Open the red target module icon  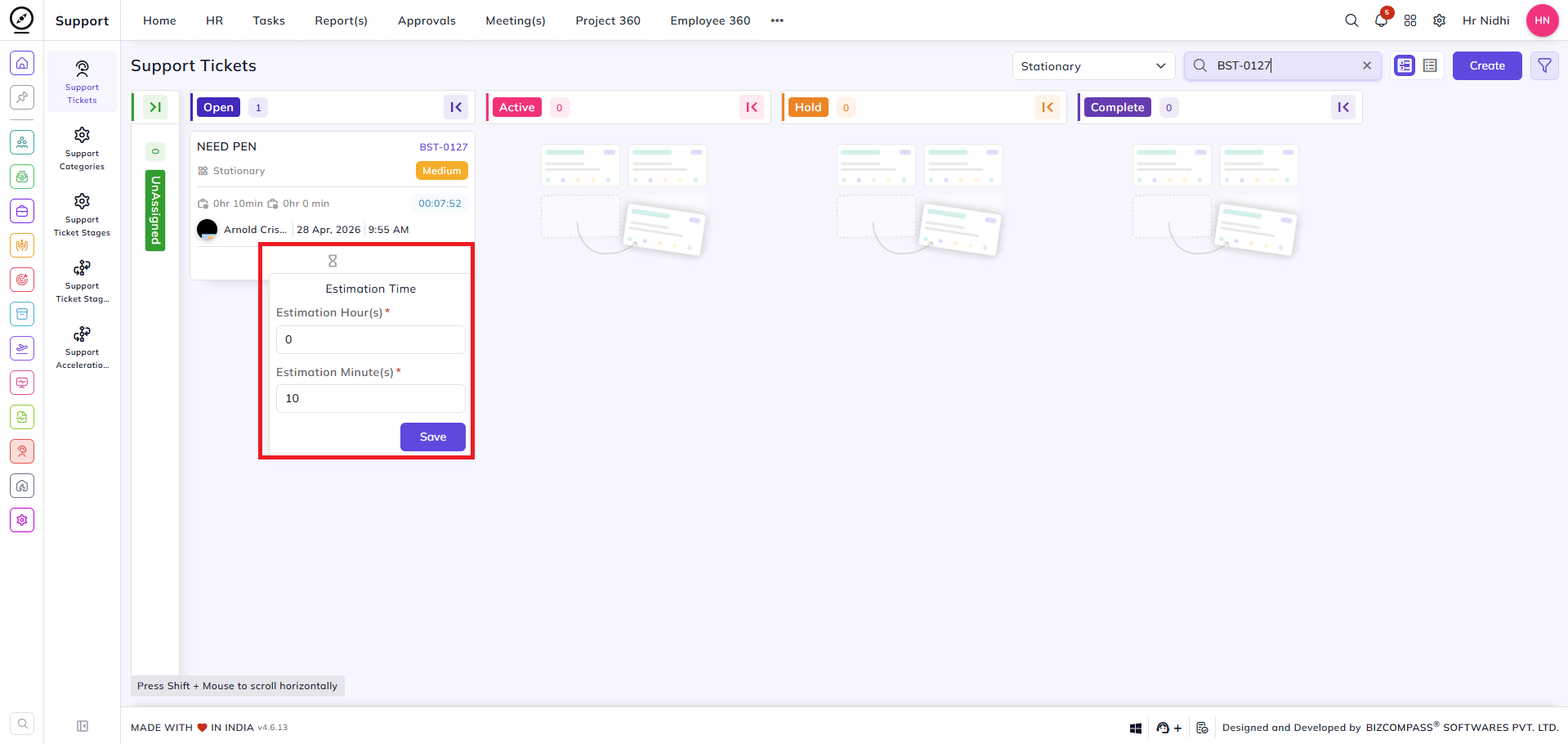pos(22,280)
